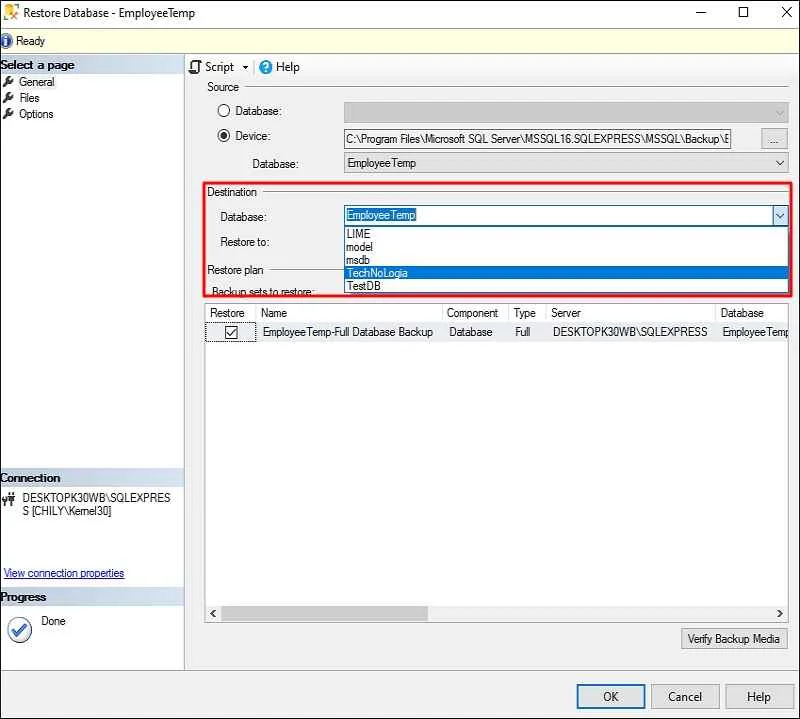Viewport: 800px width, 719px height.
Task: Click the browse ellipsis button for device
Action: click(x=774, y=139)
